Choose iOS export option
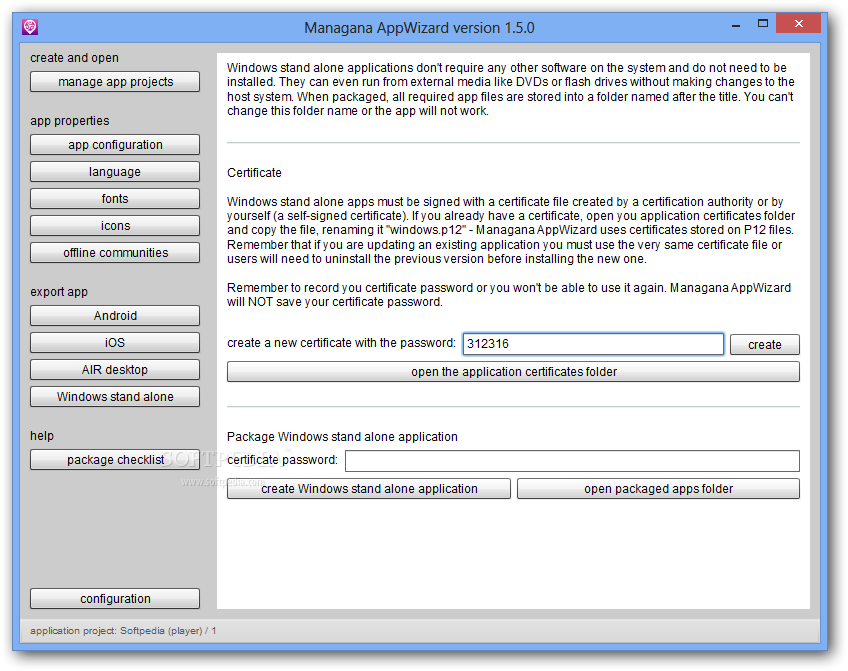The width and height of the screenshot is (848, 671). [115, 343]
